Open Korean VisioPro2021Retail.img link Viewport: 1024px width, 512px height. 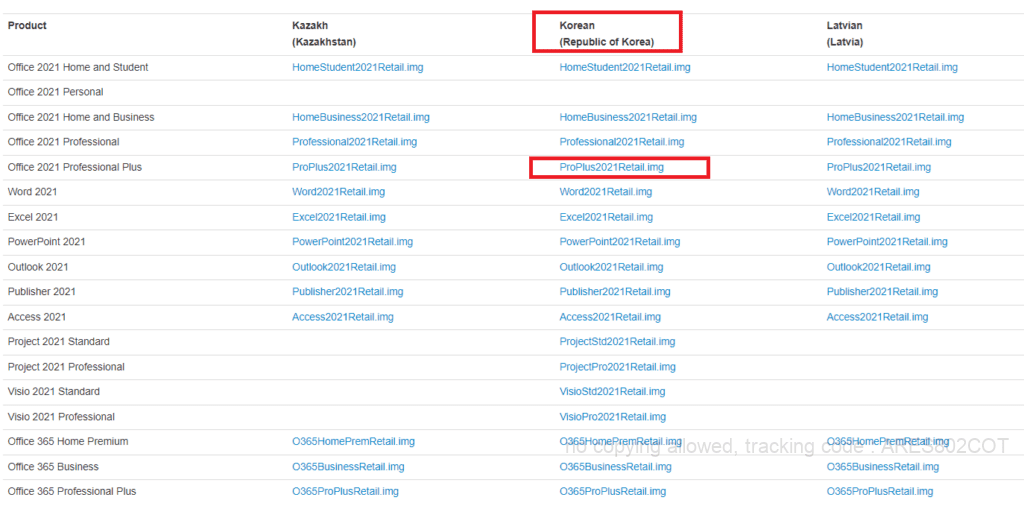coord(613,417)
